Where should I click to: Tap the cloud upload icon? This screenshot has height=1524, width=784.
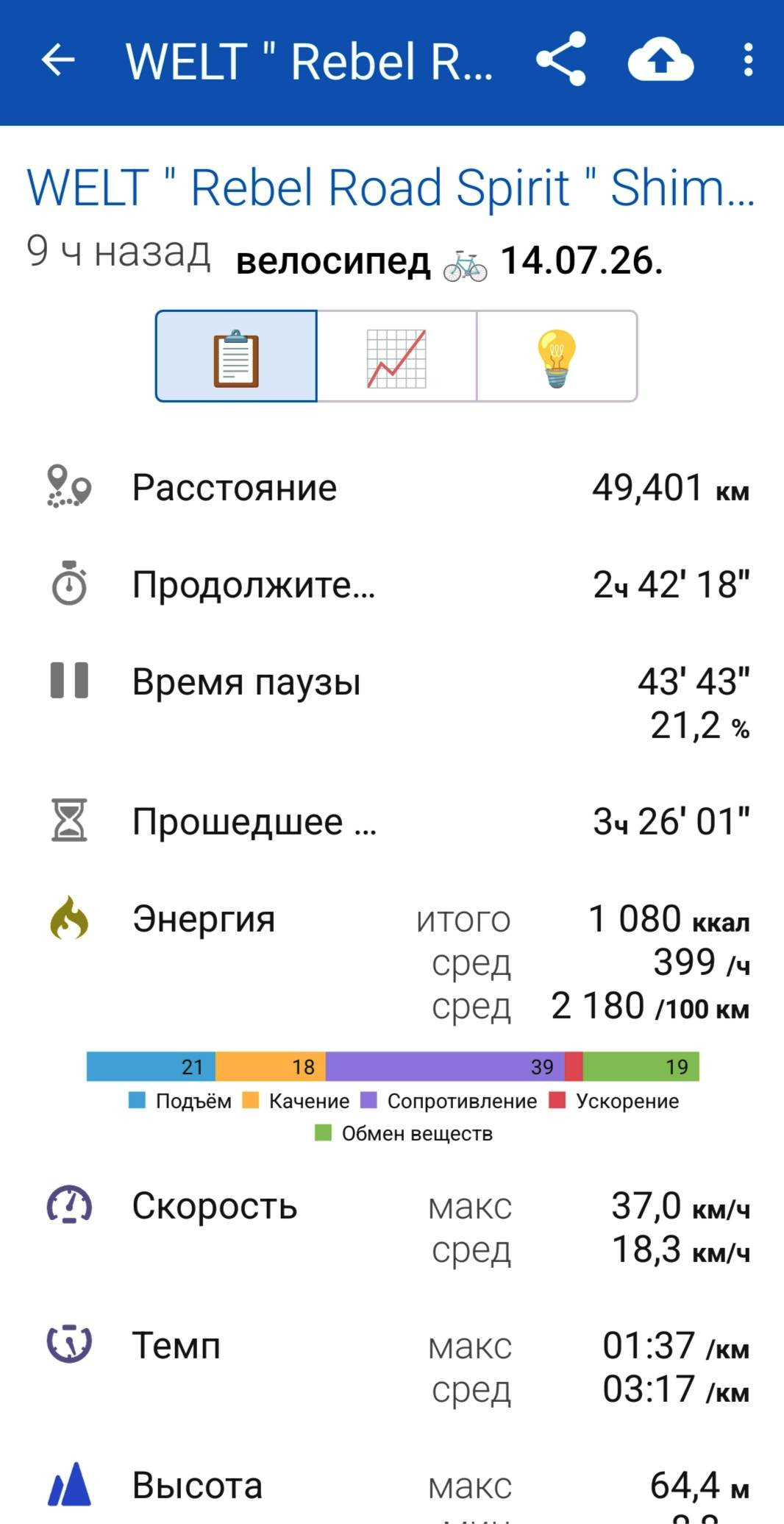click(x=660, y=60)
